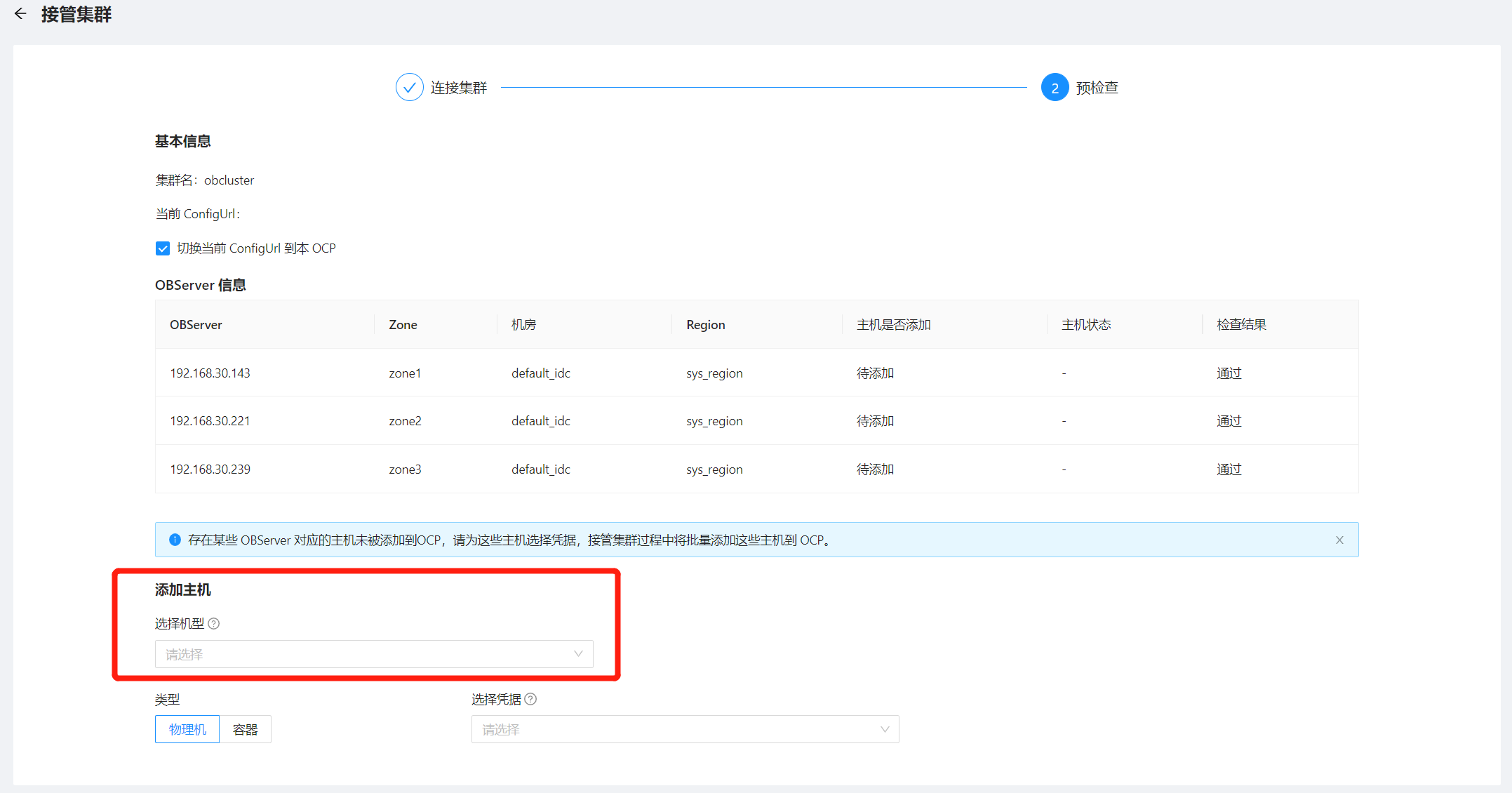
Task: Click the help icon next to 选择机型
Action: [x=214, y=623]
